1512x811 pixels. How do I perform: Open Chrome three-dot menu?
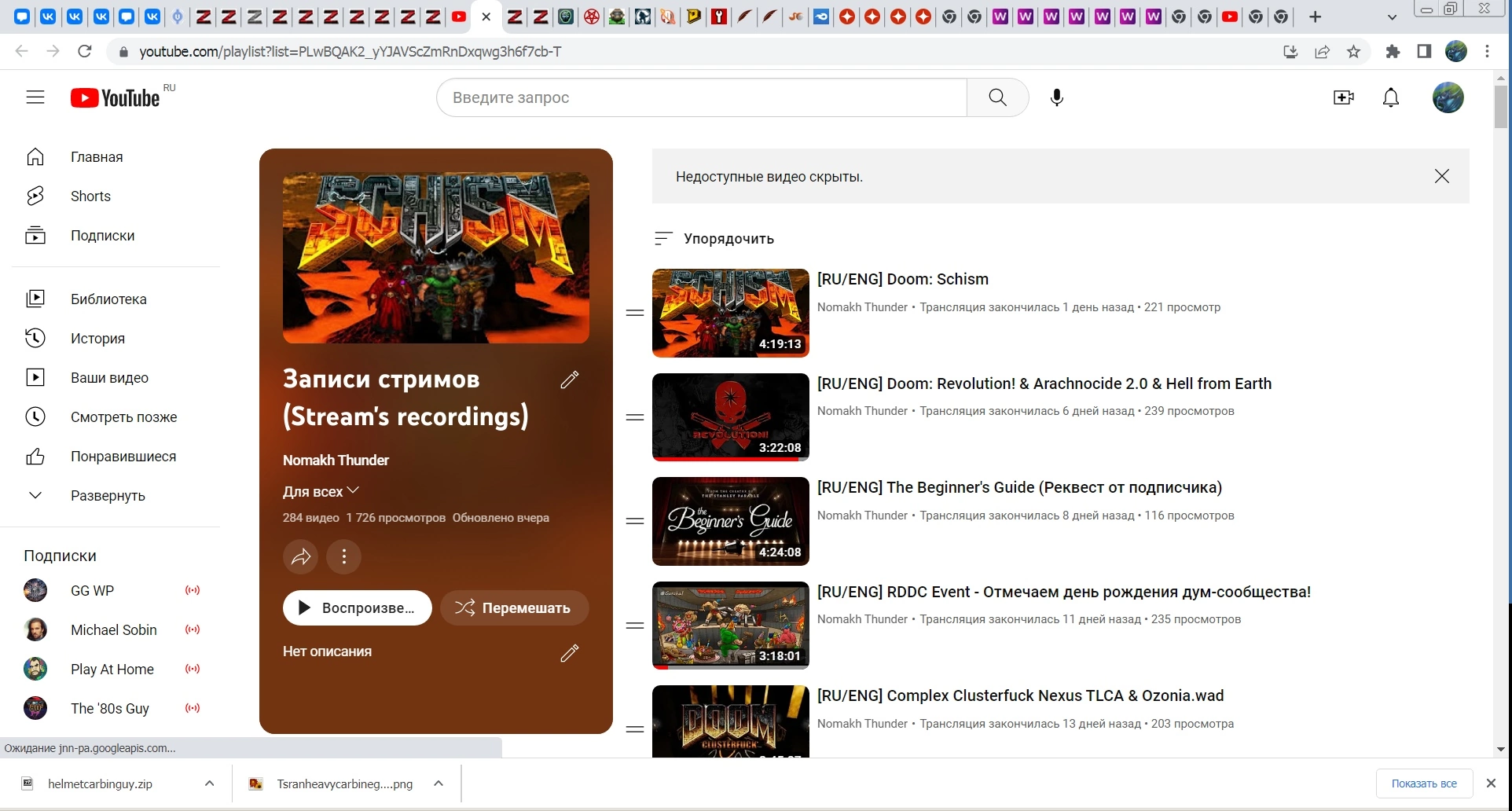(x=1487, y=52)
